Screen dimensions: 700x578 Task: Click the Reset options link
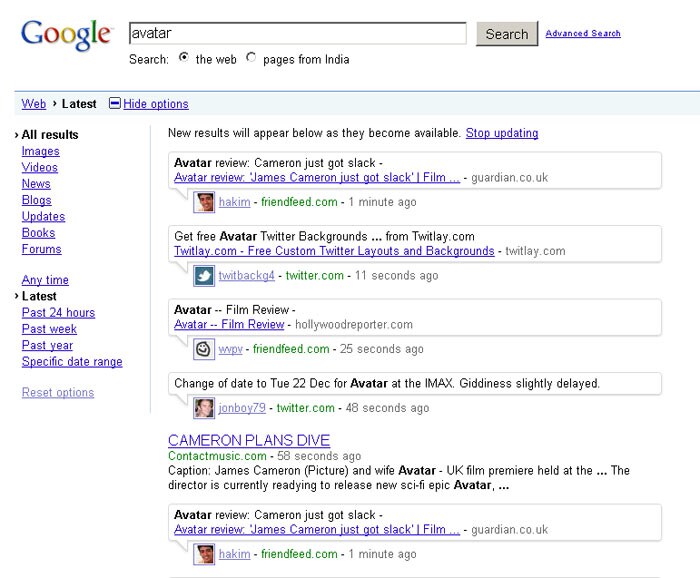pos(58,392)
